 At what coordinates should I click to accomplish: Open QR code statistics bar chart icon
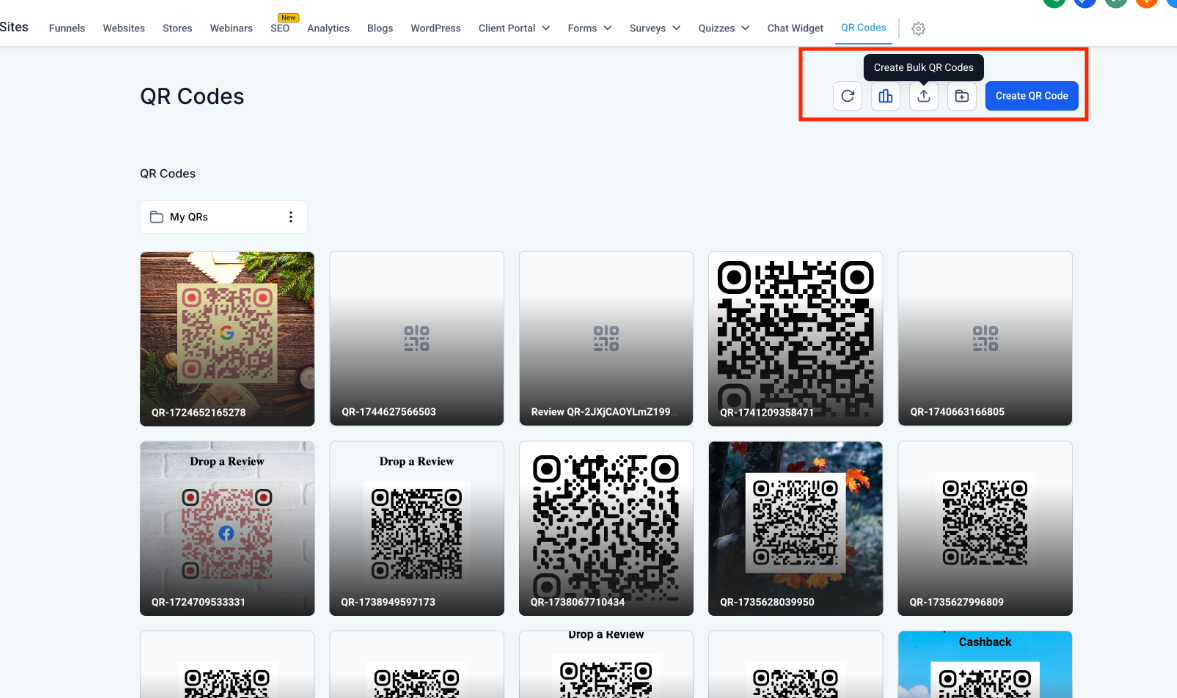[886, 96]
